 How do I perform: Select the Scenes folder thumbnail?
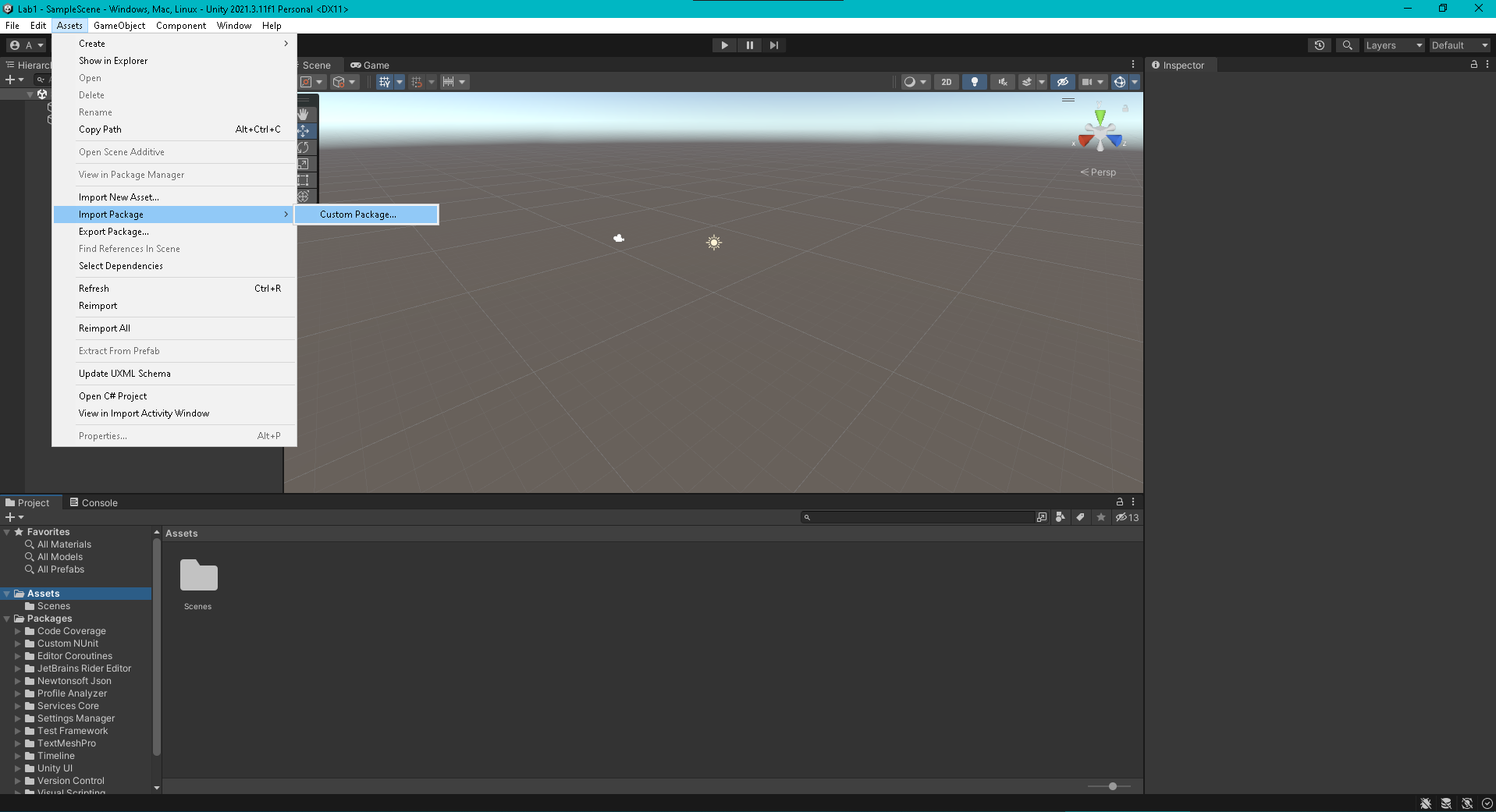coord(198,583)
